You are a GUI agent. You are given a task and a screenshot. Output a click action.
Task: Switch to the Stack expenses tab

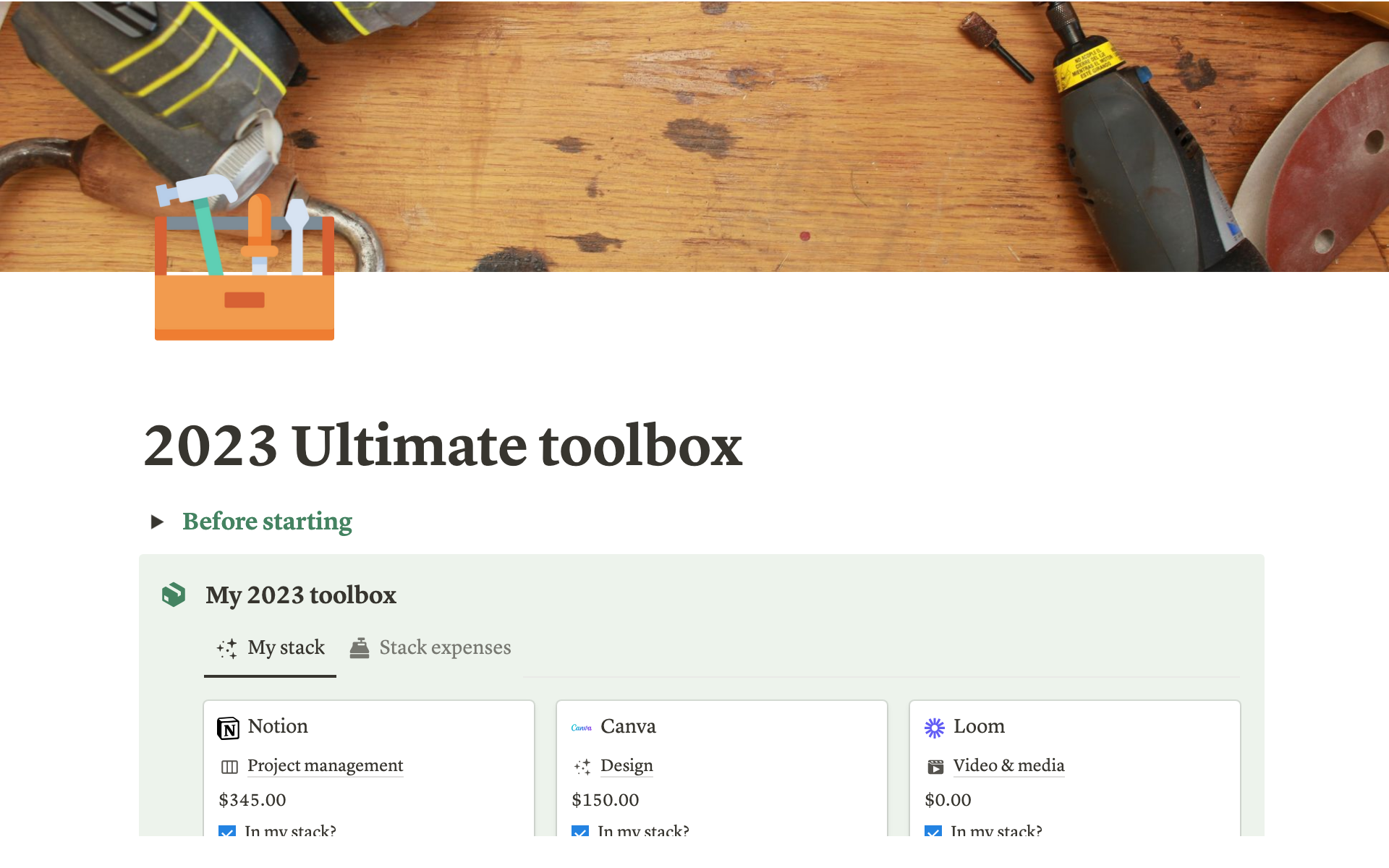tap(430, 647)
